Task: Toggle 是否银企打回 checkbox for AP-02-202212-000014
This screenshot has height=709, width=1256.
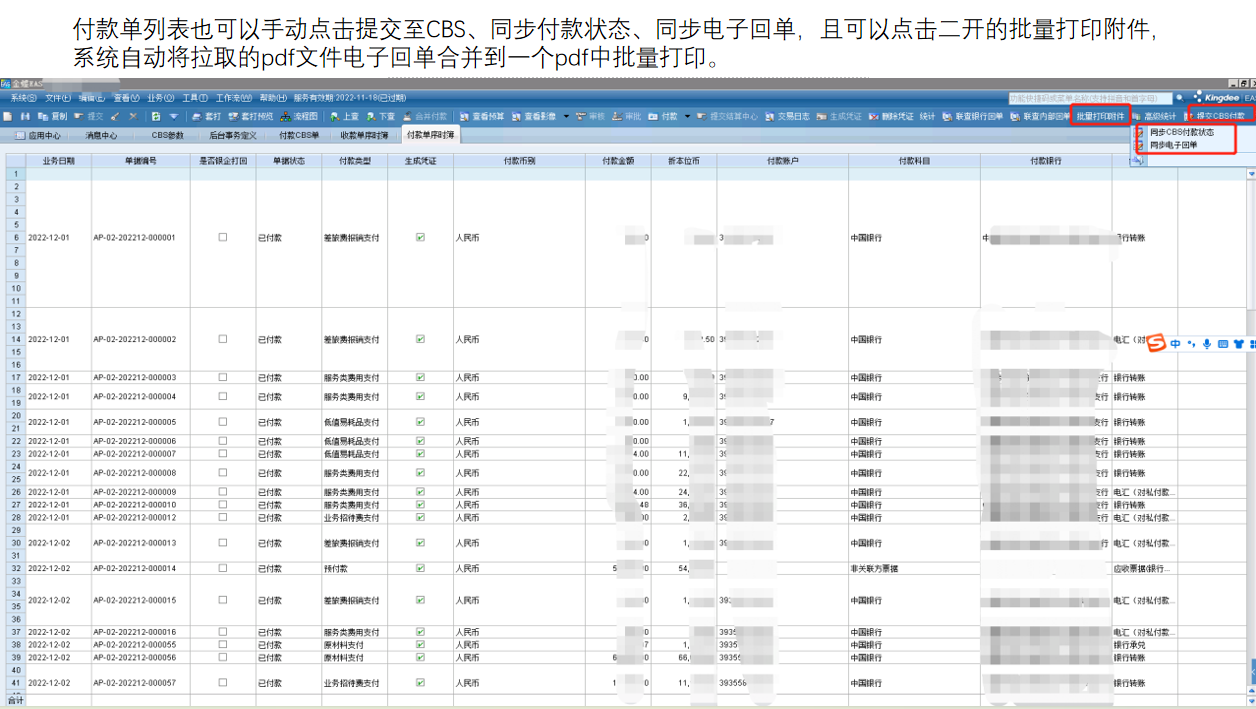Action: [223, 568]
